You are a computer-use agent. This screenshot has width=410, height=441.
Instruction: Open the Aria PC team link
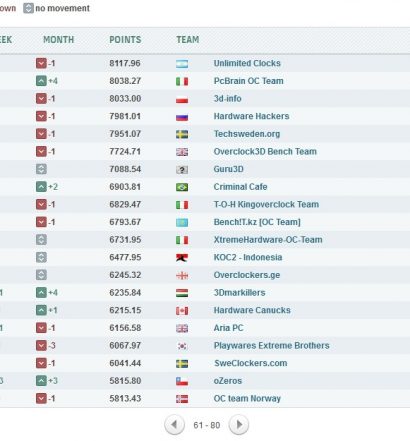[x=228, y=328]
